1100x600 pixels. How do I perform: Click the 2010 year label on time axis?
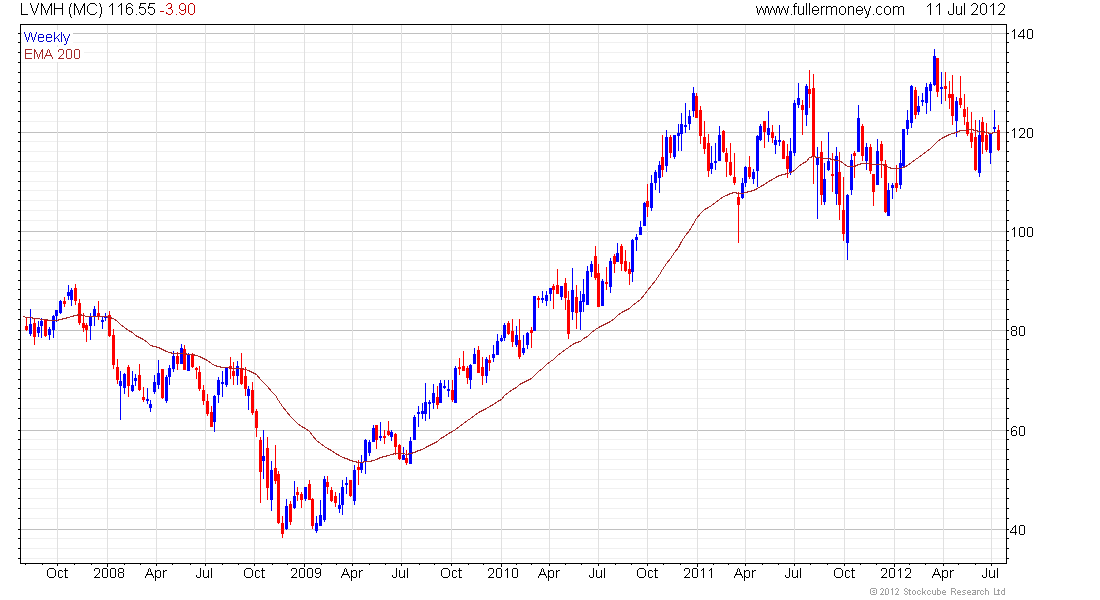coord(503,573)
